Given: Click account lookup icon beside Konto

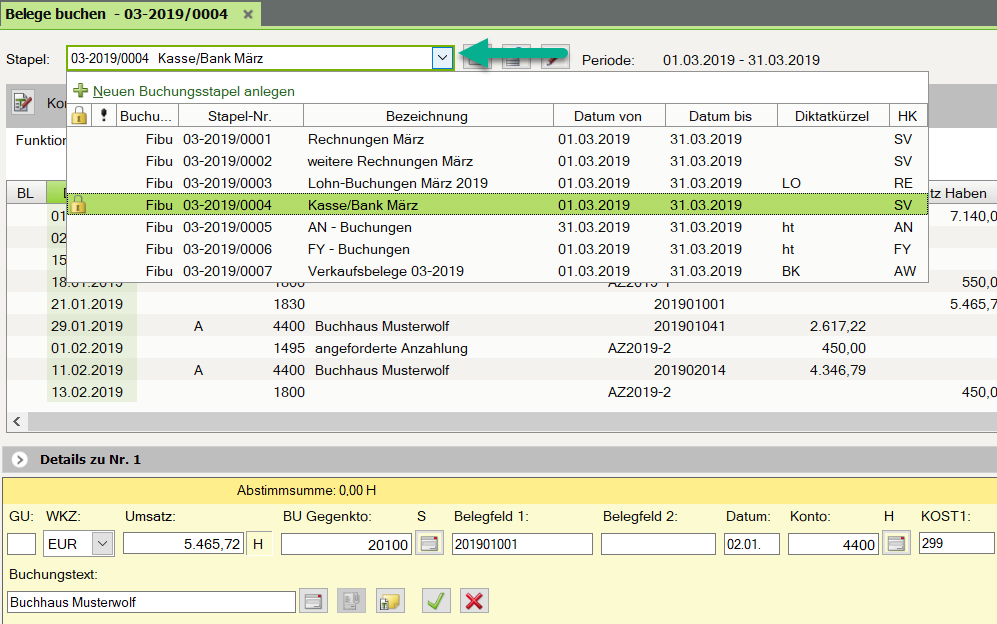Looking at the screenshot, I should (896, 544).
